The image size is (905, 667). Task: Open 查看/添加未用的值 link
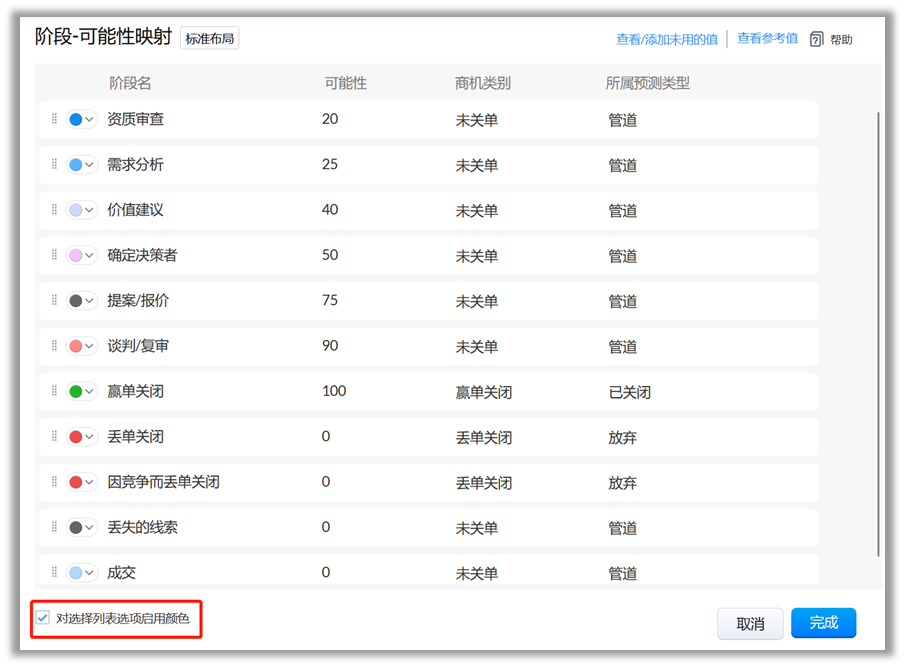coord(666,40)
